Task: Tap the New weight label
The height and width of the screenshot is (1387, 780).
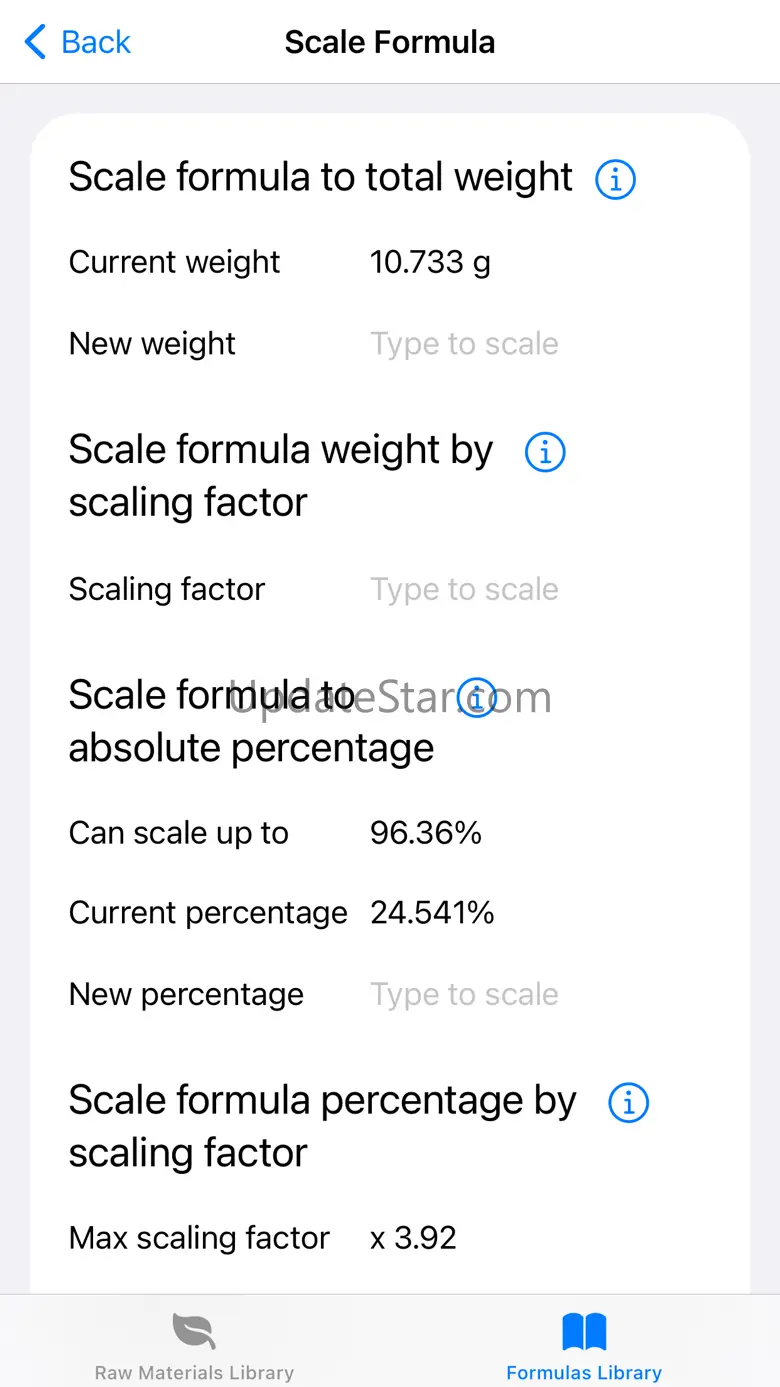Action: click(152, 344)
